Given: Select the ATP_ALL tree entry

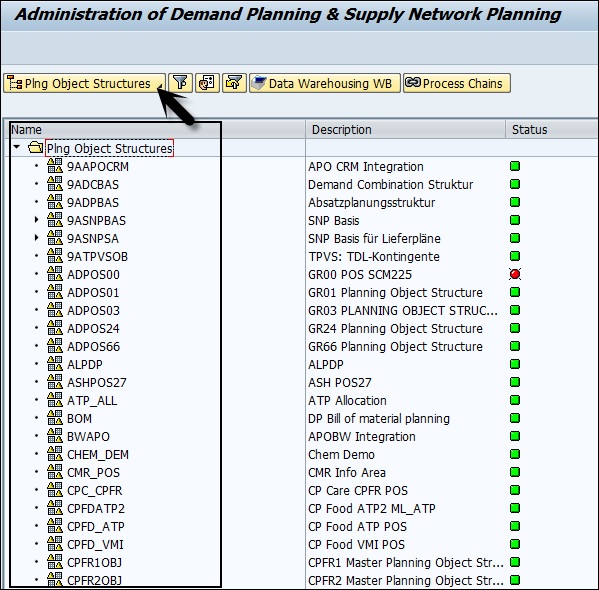Looking at the screenshot, I should coord(92,400).
